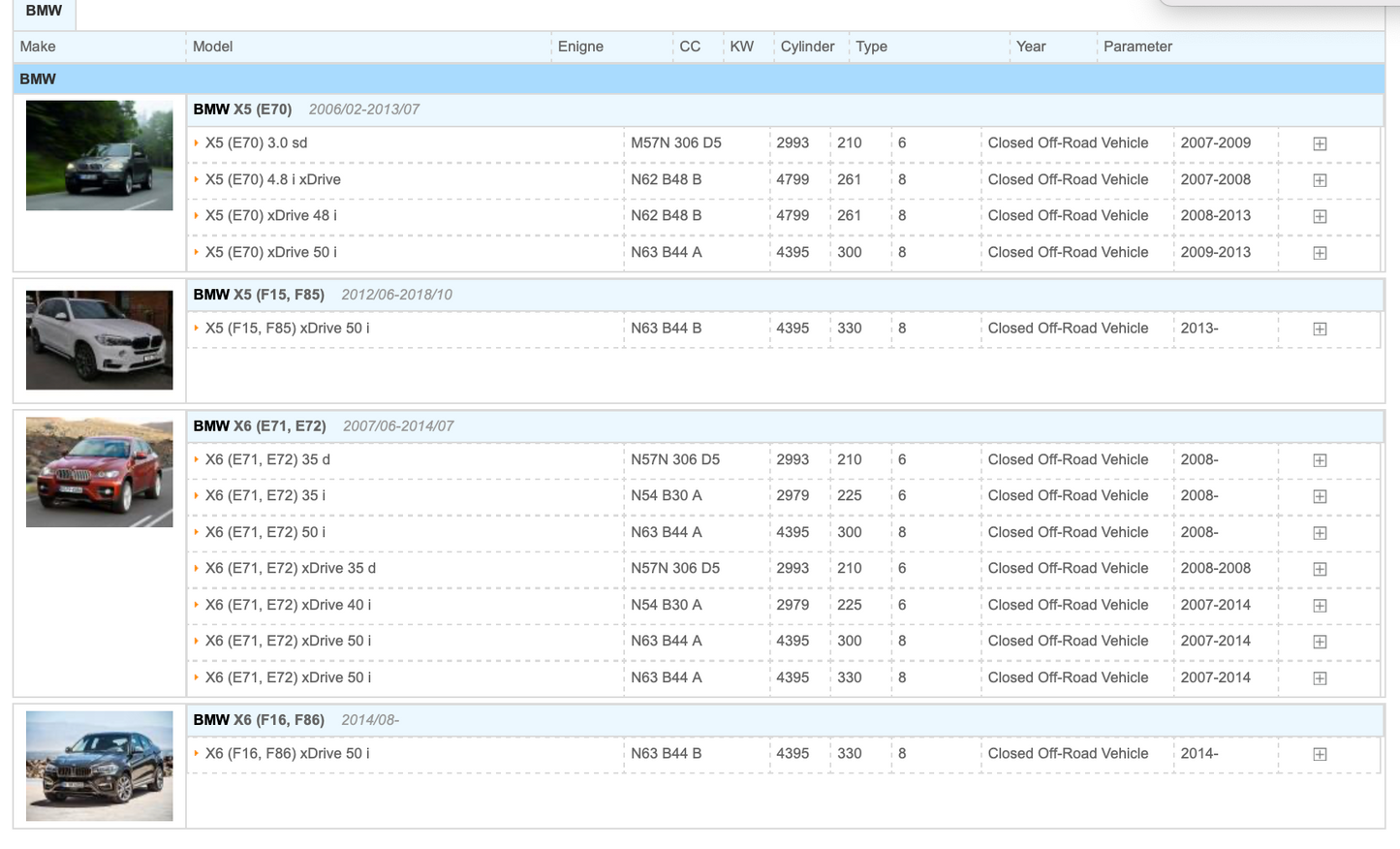Image resolution: width=1400 pixels, height=849 pixels.
Task: Click the BMW X6 (E71, E72) group header
Action: (785, 426)
